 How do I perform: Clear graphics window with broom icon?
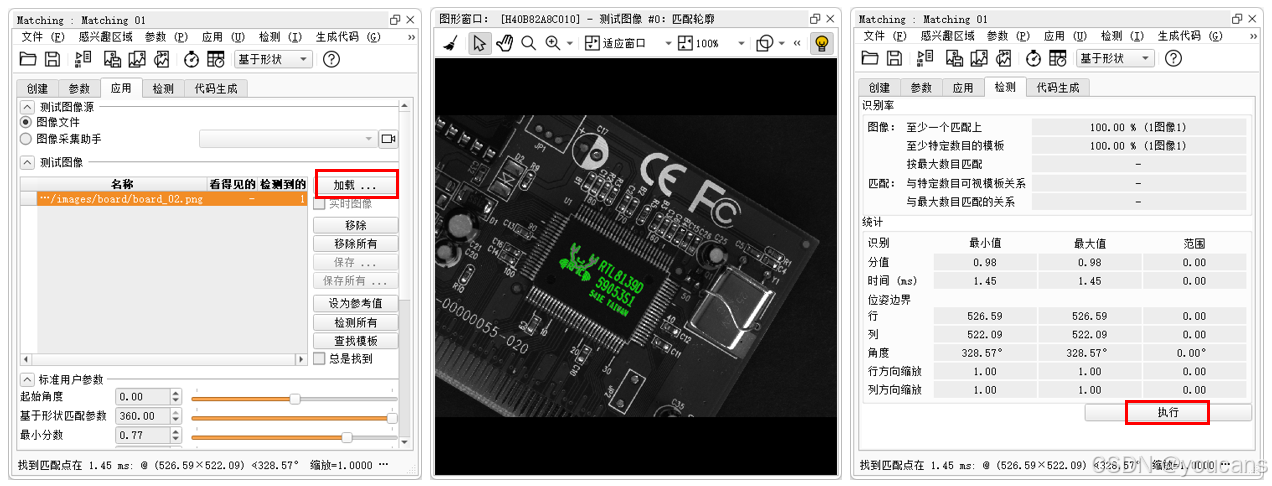[x=451, y=43]
